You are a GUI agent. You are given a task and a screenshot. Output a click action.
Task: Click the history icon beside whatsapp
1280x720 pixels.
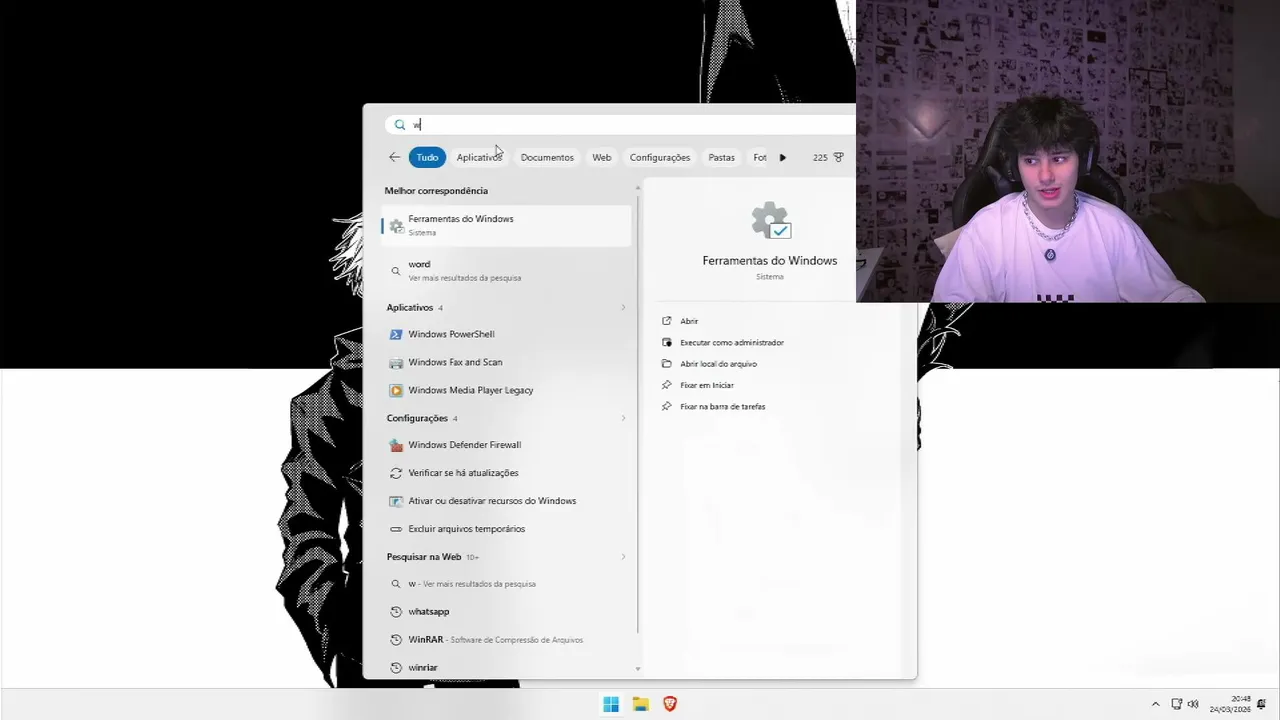coord(396,612)
